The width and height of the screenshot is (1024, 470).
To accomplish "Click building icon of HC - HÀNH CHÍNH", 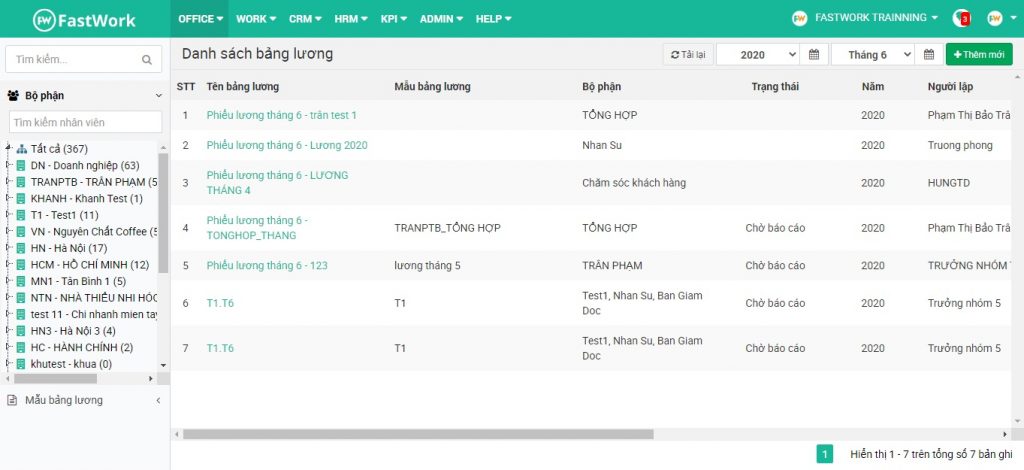I will click(21, 347).
